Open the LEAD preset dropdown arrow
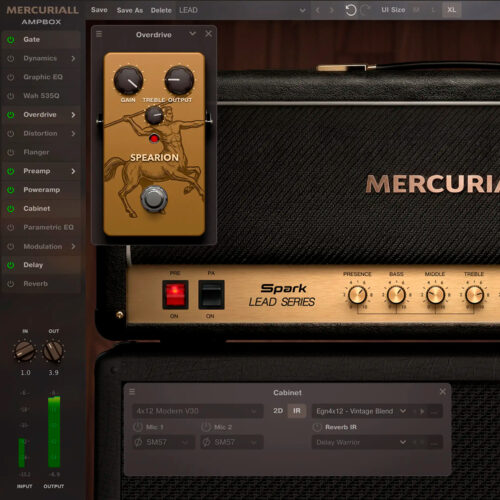 click(x=302, y=10)
